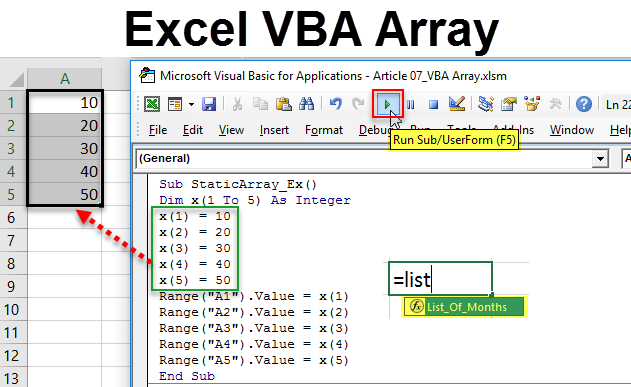Image resolution: width=631 pixels, height=387 pixels.
Task: Click the (General) combo box field
Action: click(x=372, y=159)
